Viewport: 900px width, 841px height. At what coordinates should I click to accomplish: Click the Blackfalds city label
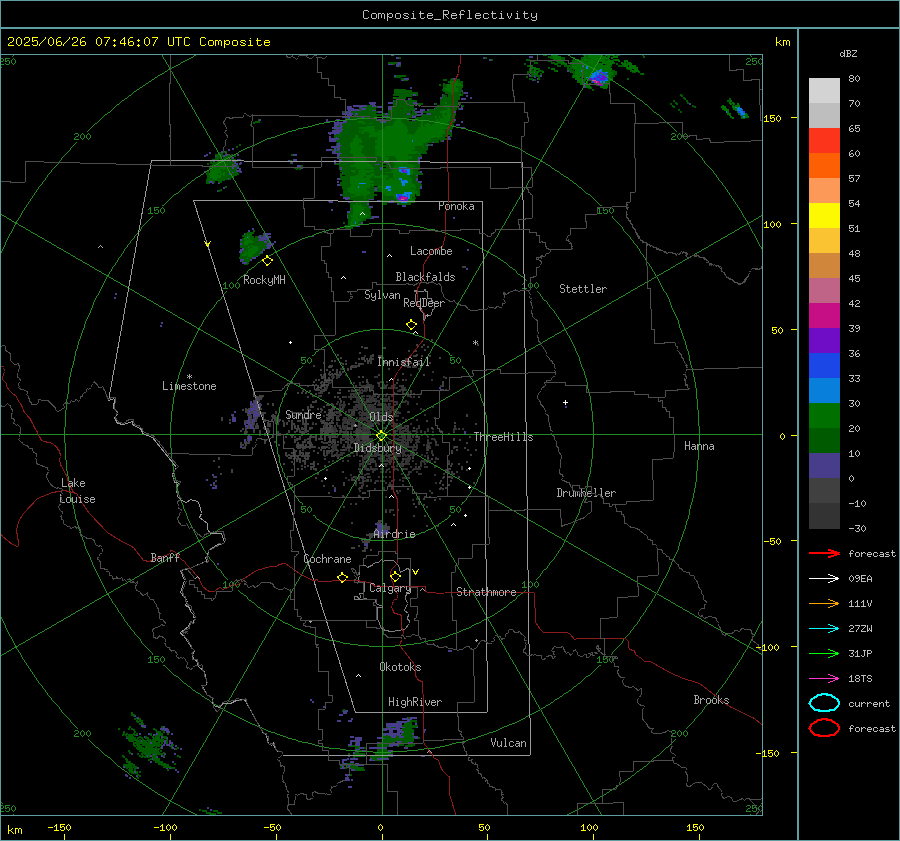click(425, 277)
